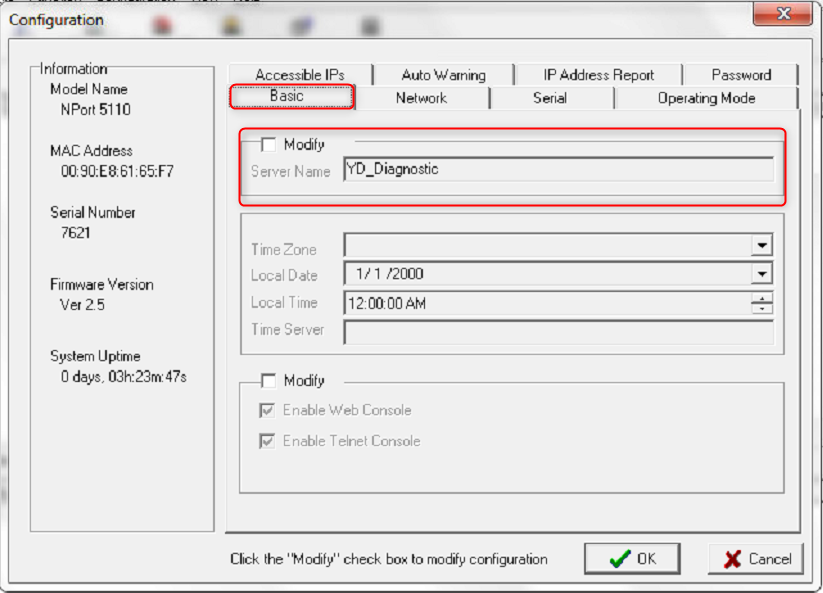This screenshot has width=823, height=593.
Task: Switch to the Network tab
Action: pos(421,98)
